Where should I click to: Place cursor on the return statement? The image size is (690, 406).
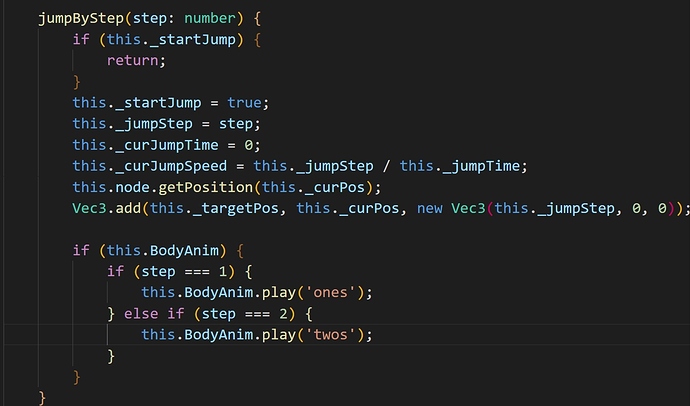point(136,60)
